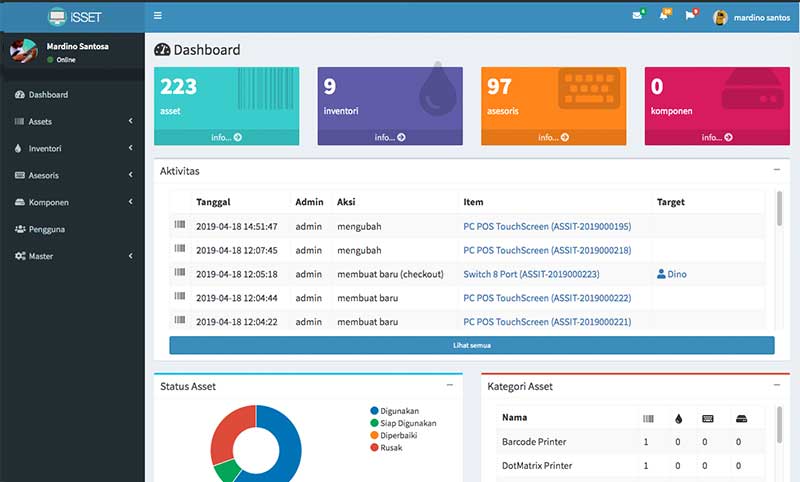Open info link on the komponen card
This screenshot has width=800, height=482.
[x=717, y=138]
